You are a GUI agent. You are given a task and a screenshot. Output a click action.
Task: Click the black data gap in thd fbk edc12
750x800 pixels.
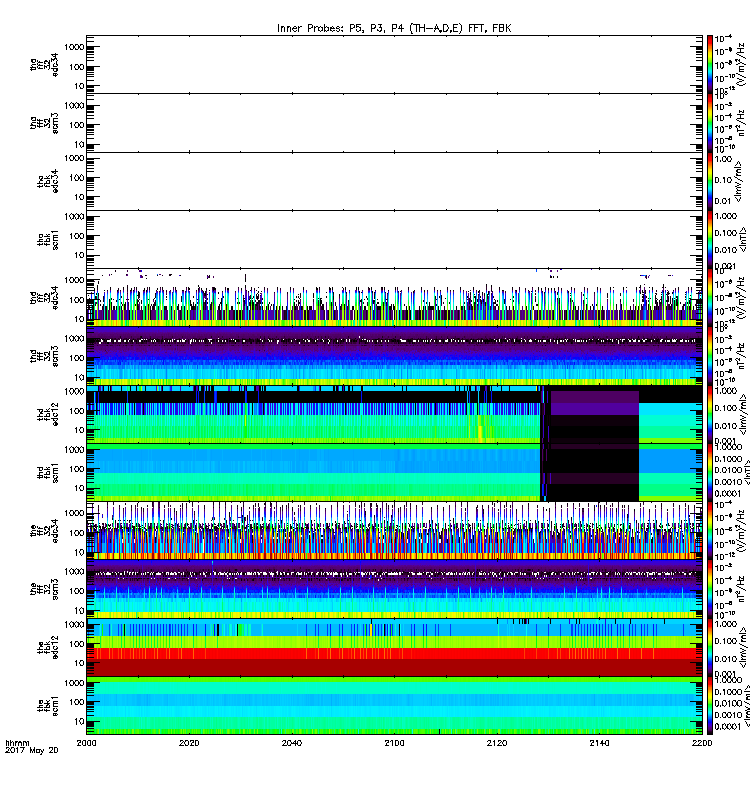pos(590,414)
